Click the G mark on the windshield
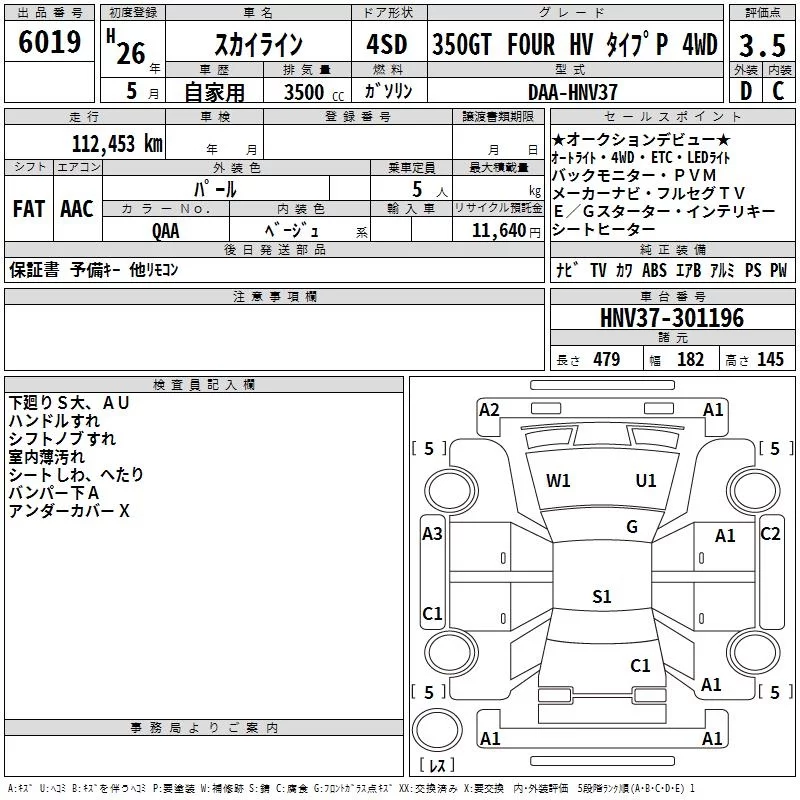This screenshot has height=800, width=800. (632, 526)
